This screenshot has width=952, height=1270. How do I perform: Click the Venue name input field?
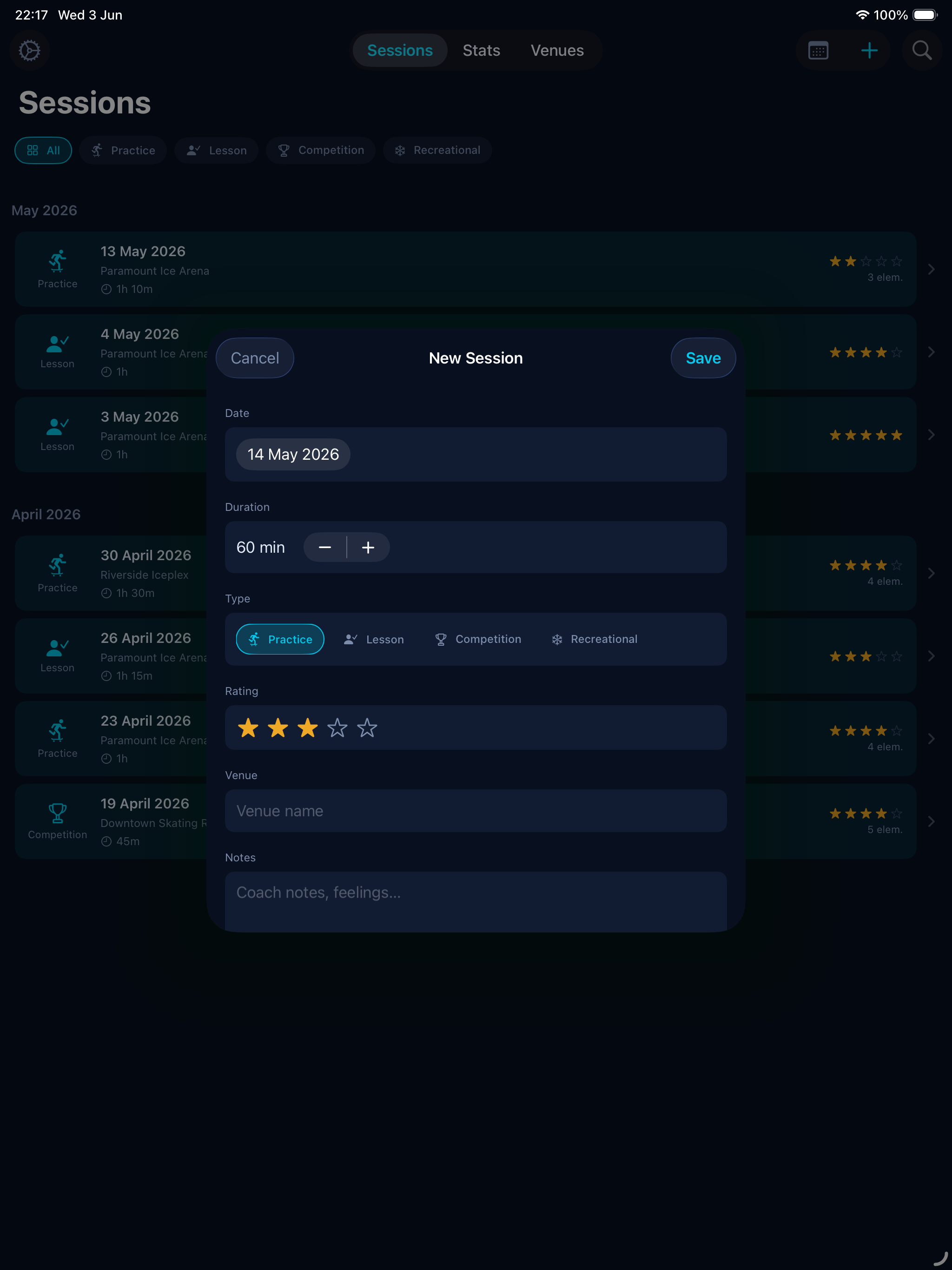coord(476,811)
